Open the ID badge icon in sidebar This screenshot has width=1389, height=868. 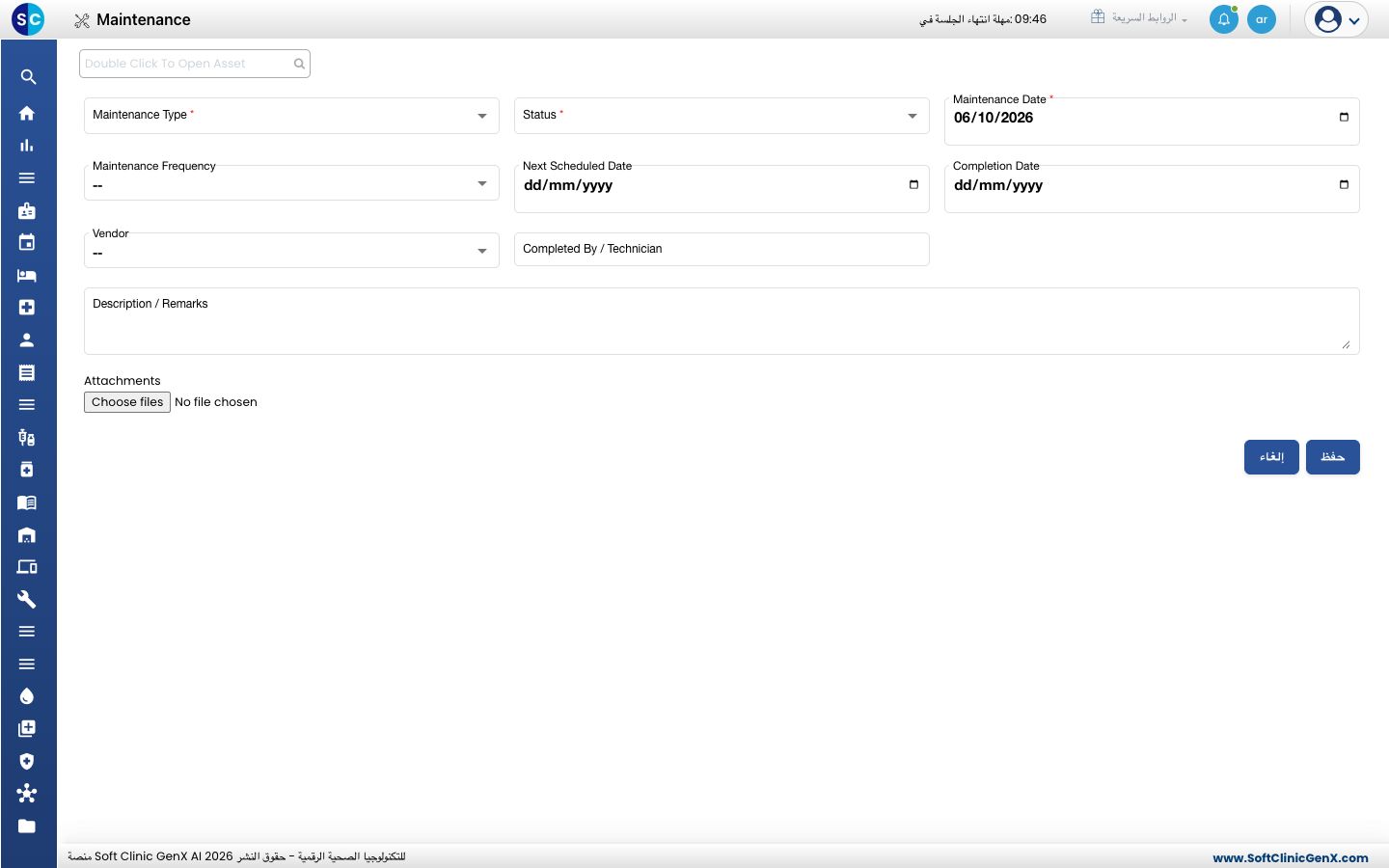(x=27, y=210)
